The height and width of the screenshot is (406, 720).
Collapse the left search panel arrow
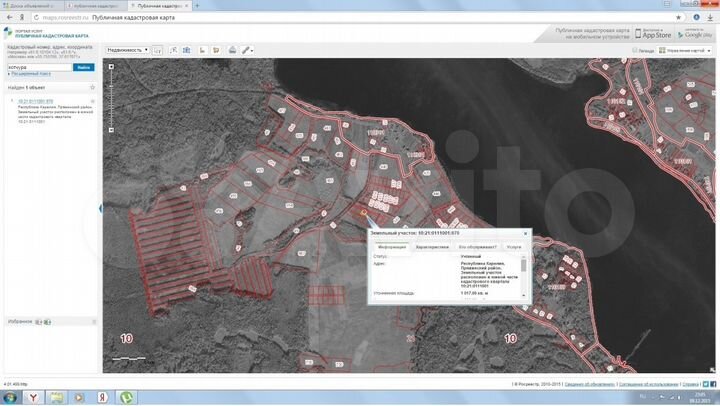pyautogui.click(x=100, y=208)
